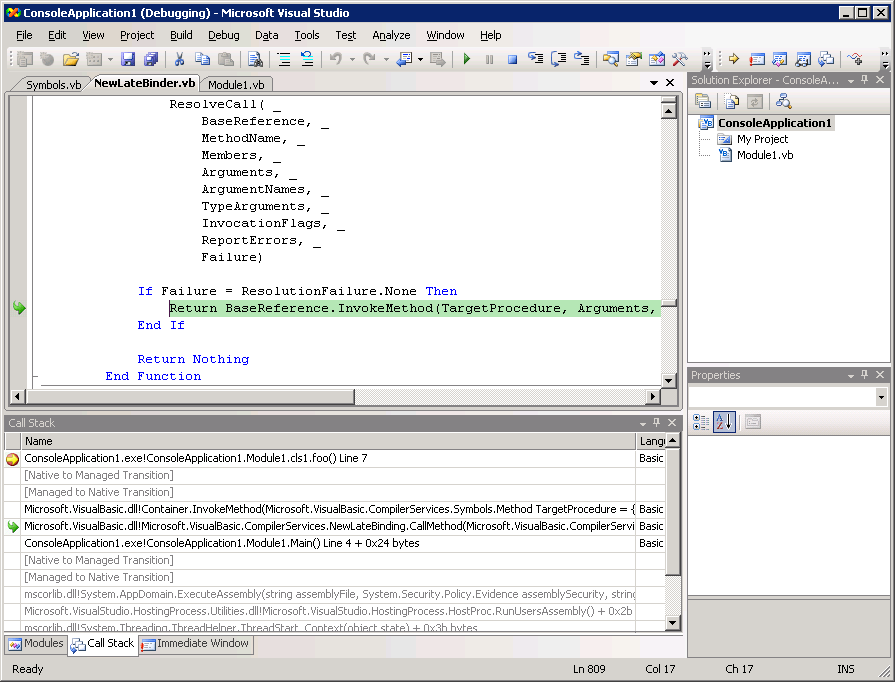Open Call Stack window position dropdown
The width and height of the screenshot is (895, 682).
pyautogui.click(x=643, y=423)
